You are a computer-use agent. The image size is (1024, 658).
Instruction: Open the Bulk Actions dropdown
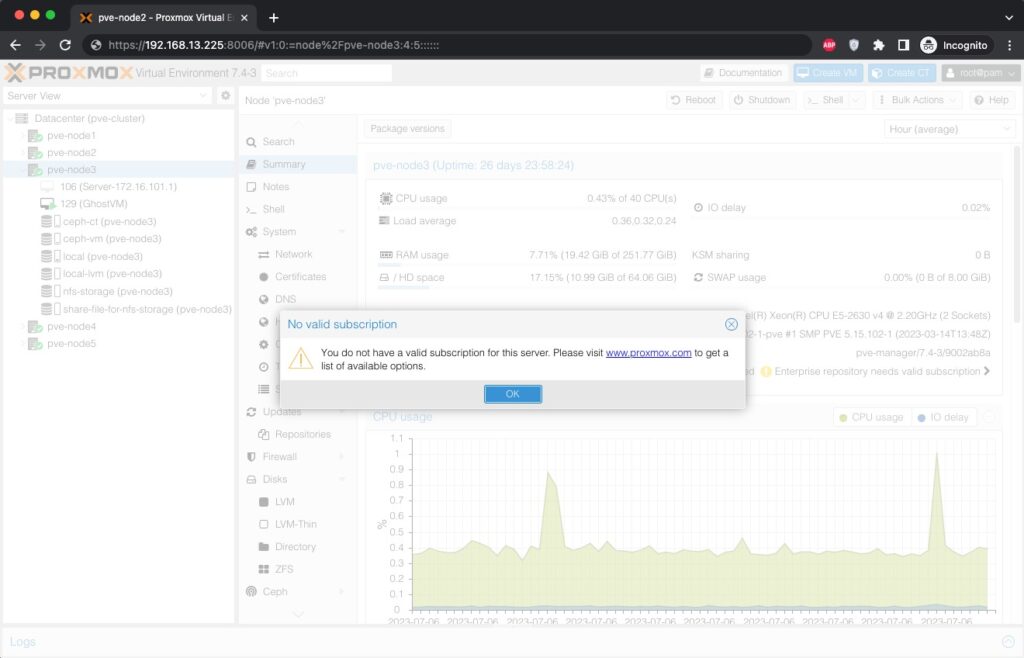pos(917,100)
